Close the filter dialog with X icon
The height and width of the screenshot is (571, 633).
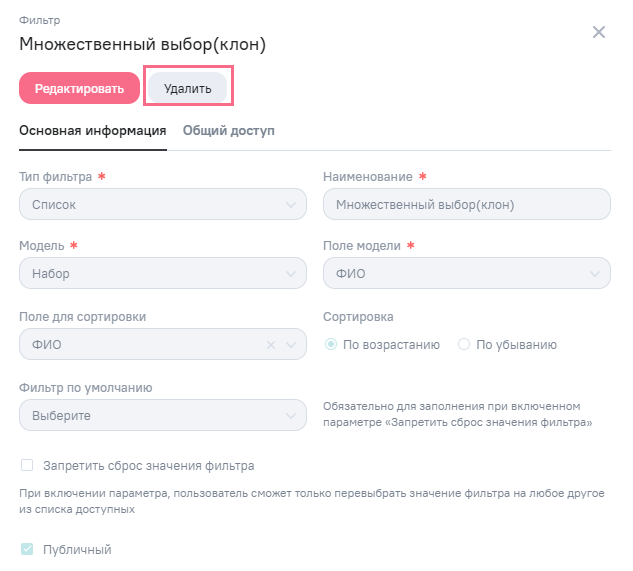click(x=598, y=32)
